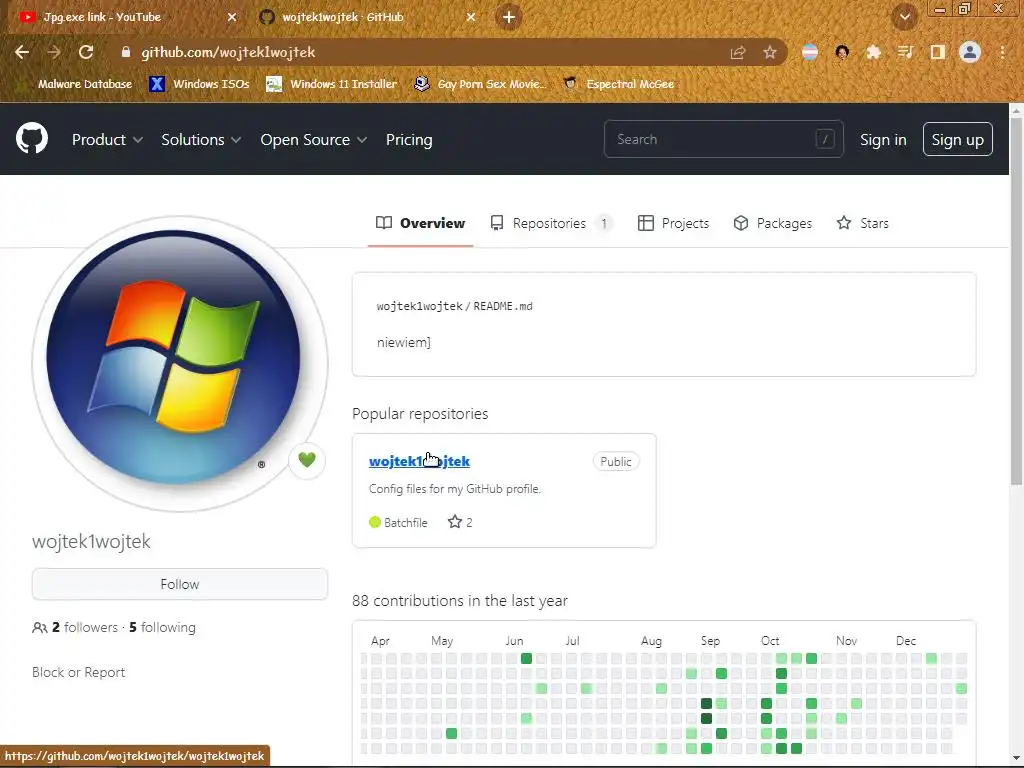Open the media control playlist icon
This screenshot has height=768, width=1024.
(905, 52)
